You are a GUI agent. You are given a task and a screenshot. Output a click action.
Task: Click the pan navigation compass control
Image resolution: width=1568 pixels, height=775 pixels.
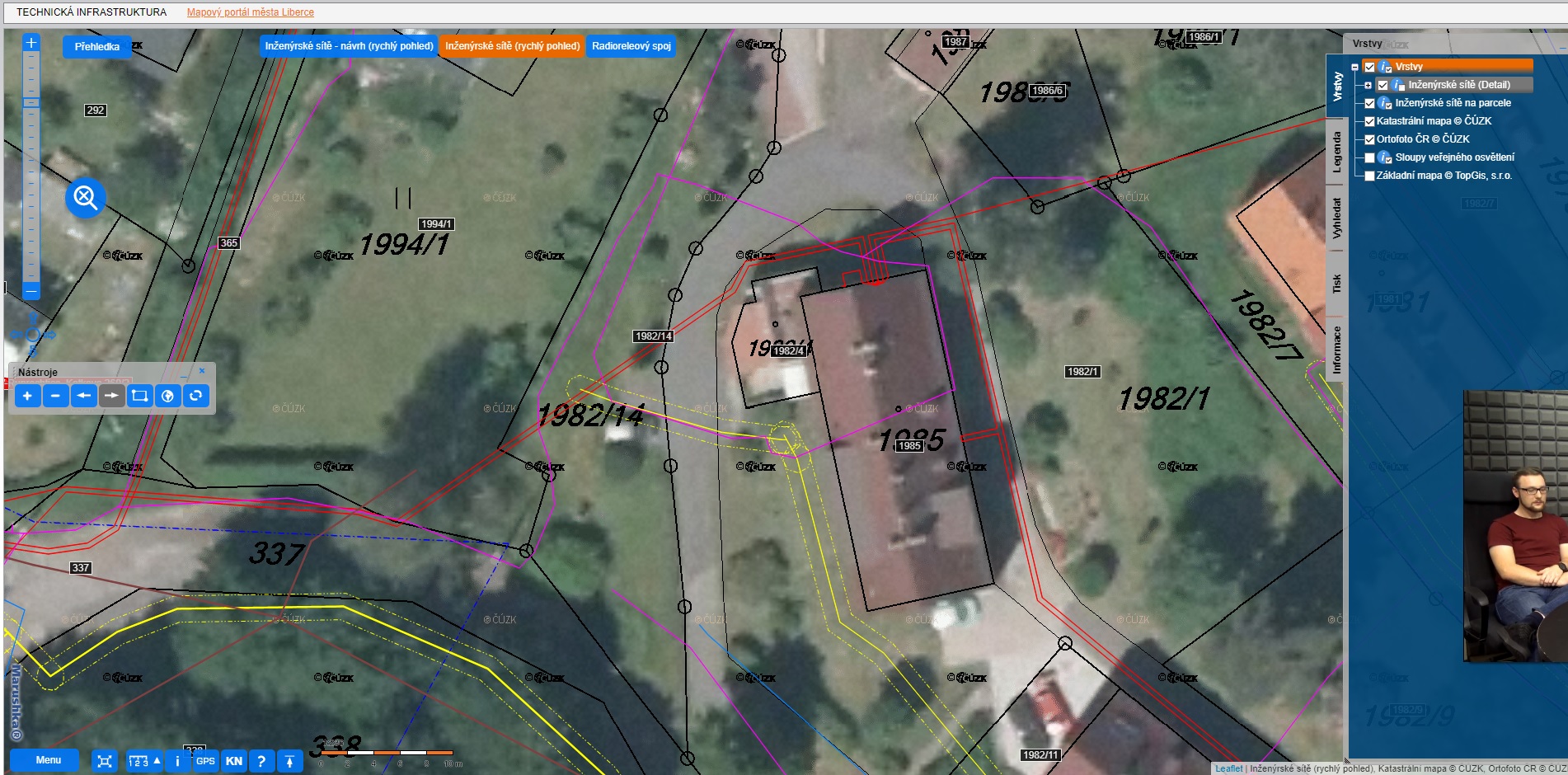[x=33, y=335]
